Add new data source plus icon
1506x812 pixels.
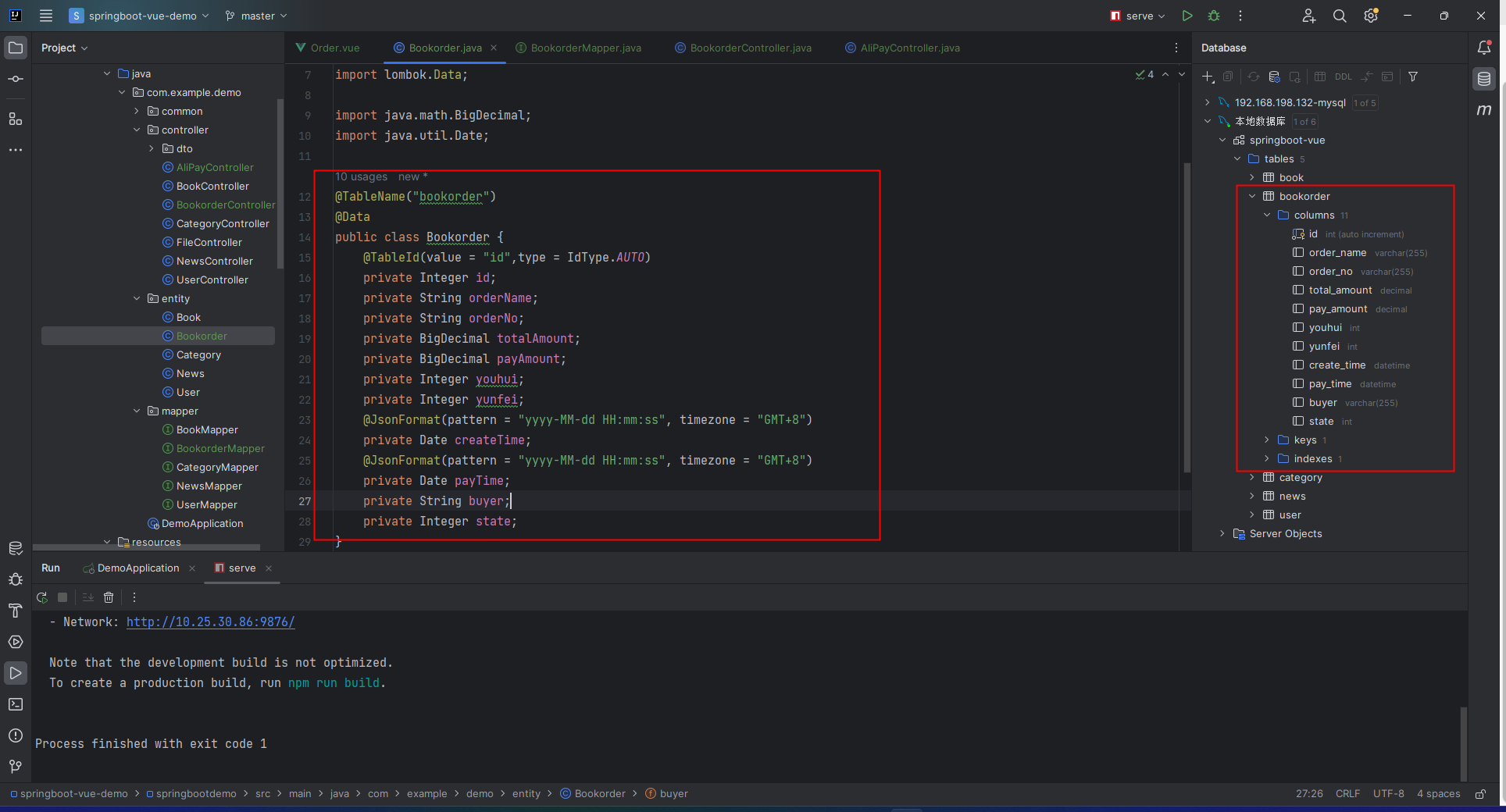(1208, 77)
